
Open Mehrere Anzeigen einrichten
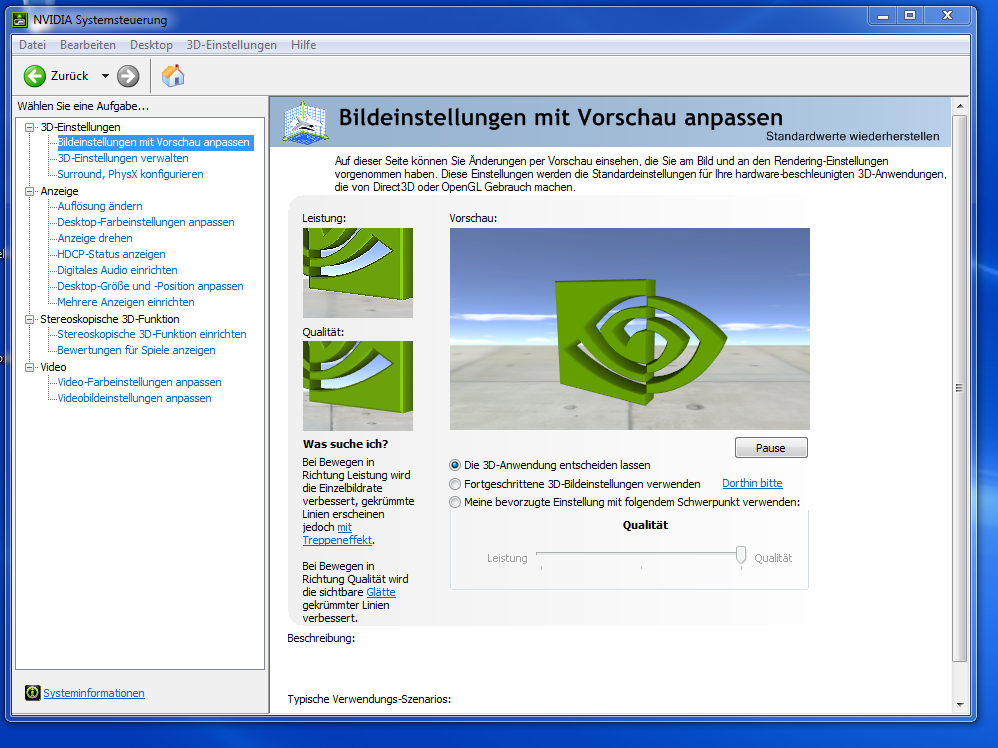point(126,302)
